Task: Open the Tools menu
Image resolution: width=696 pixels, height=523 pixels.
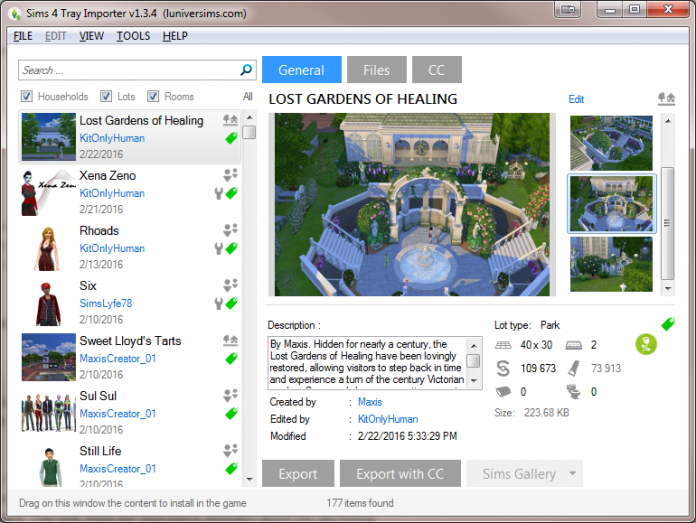Action: coord(133,36)
